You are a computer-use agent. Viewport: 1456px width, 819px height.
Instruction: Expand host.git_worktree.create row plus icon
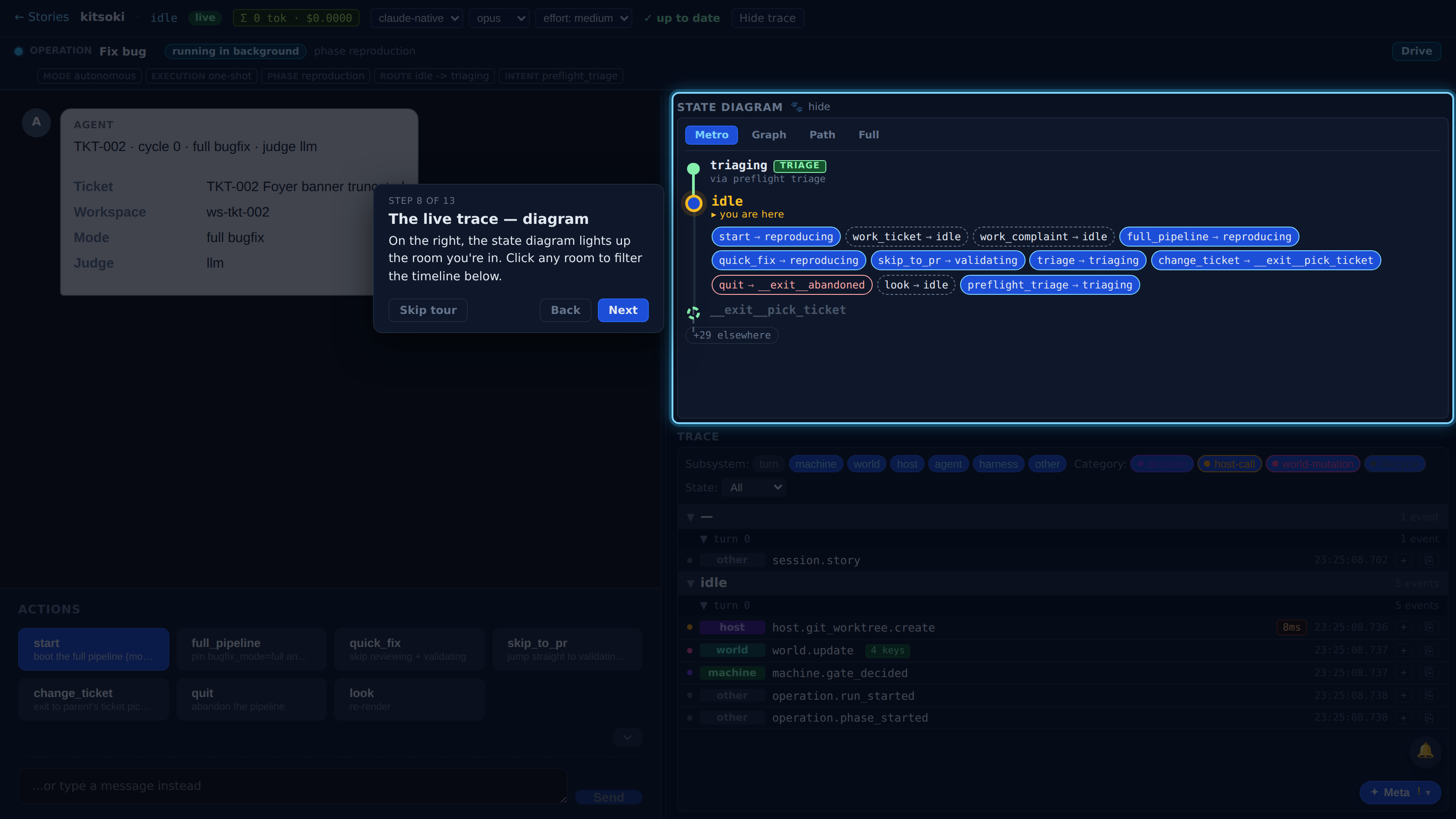click(x=1403, y=627)
